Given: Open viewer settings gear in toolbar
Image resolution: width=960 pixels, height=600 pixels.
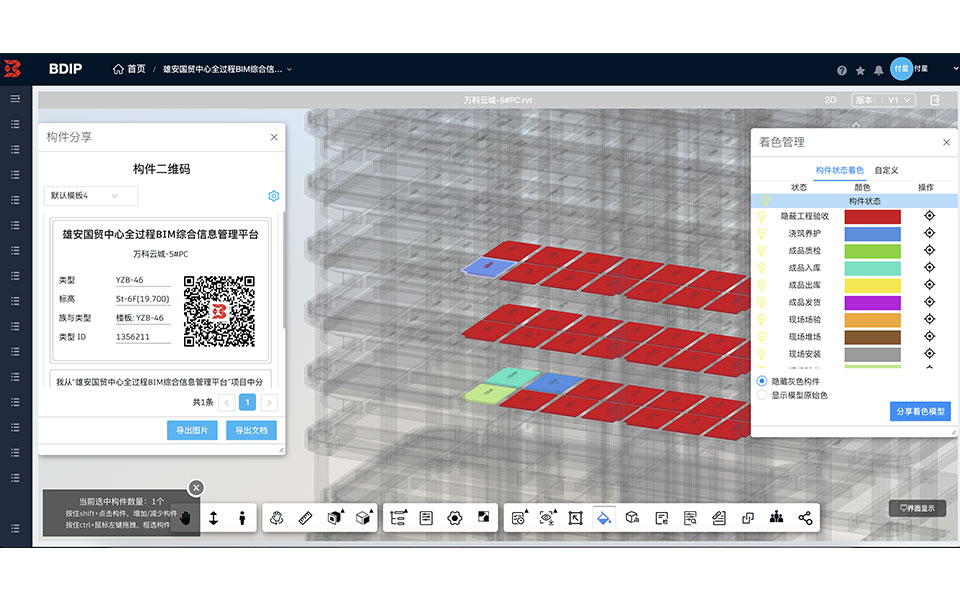Looking at the screenshot, I should pyautogui.click(x=455, y=518).
